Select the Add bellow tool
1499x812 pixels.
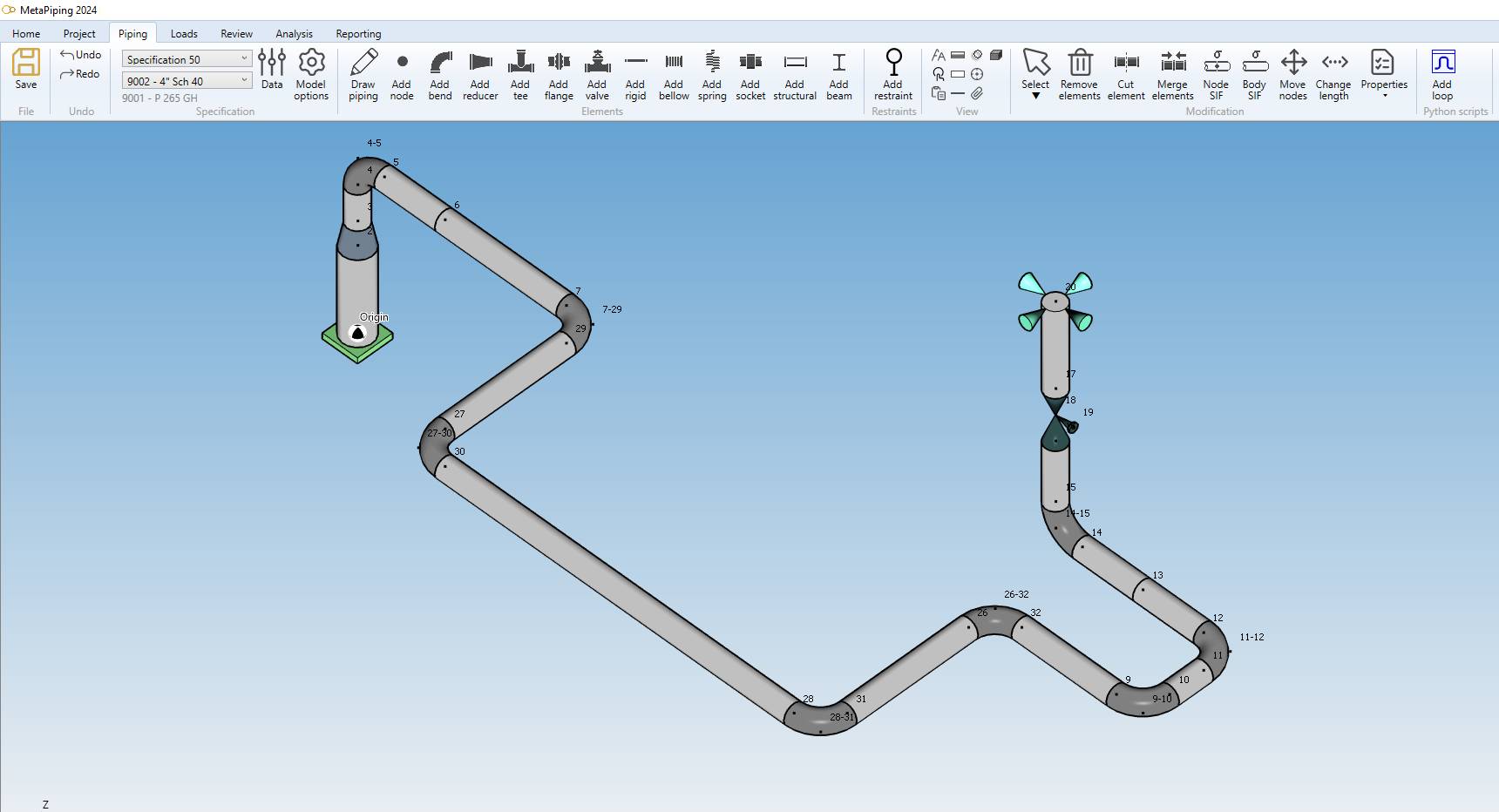coord(674,75)
